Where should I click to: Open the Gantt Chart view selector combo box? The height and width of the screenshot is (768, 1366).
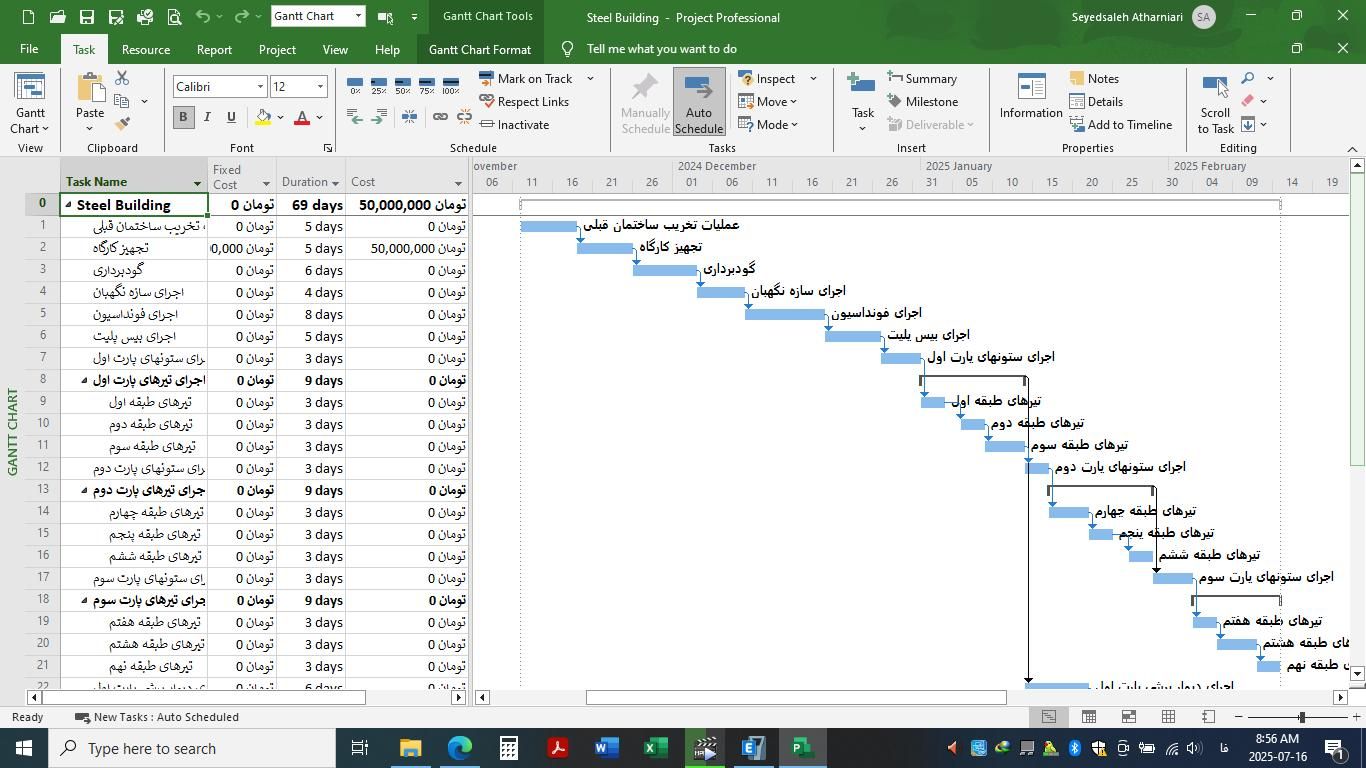point(318,16)
